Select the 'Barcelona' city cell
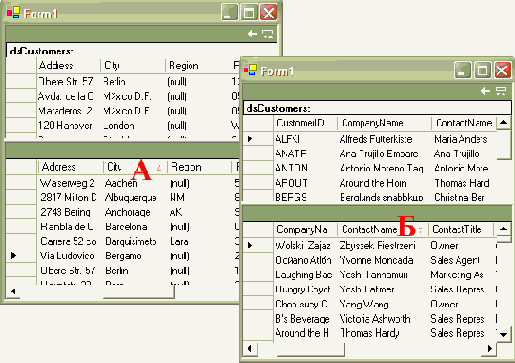The image size is (515, 363). (134, 227)
